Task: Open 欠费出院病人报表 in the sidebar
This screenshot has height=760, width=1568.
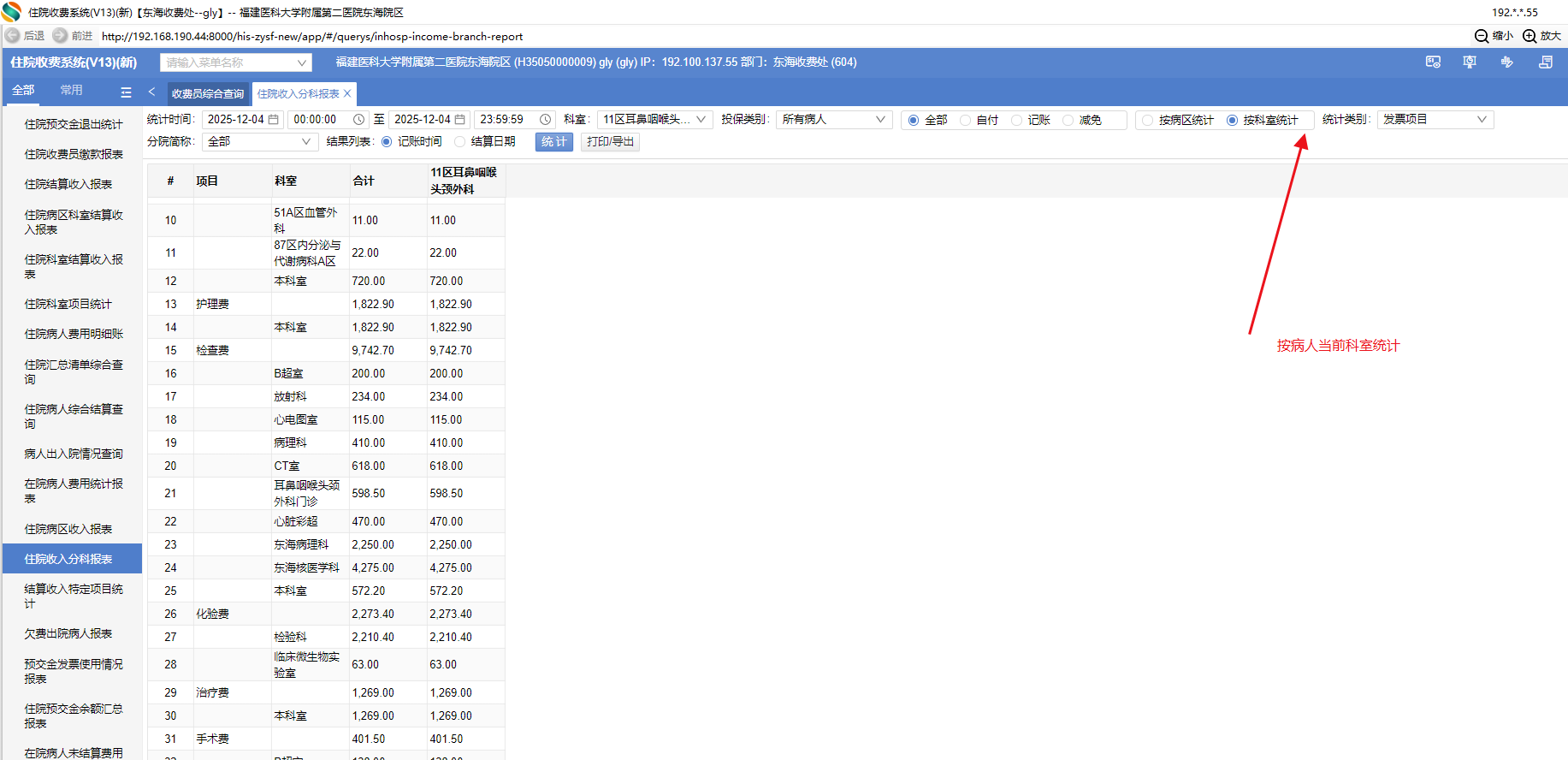Action: pyautogui.click(x=68, y=633)
